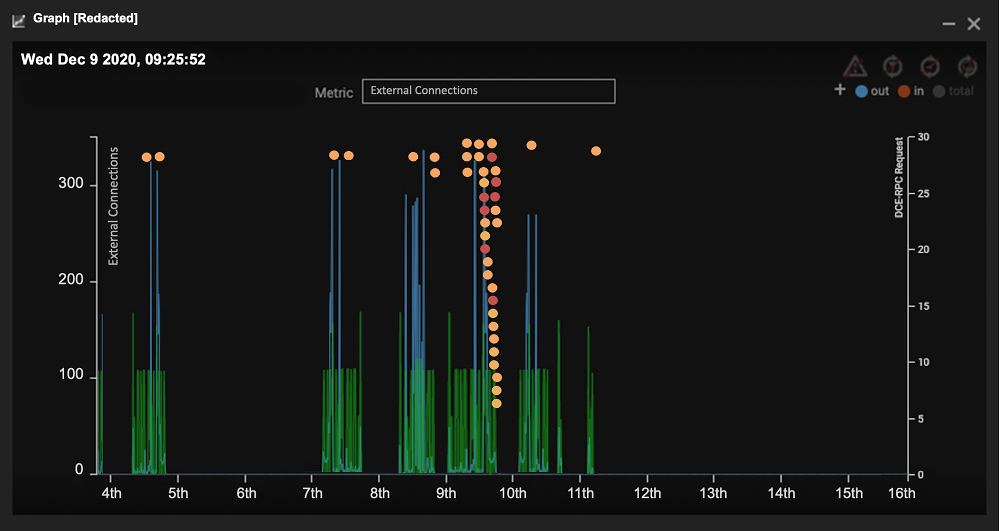Click the plus icon beside the legend

click(840, 90)
